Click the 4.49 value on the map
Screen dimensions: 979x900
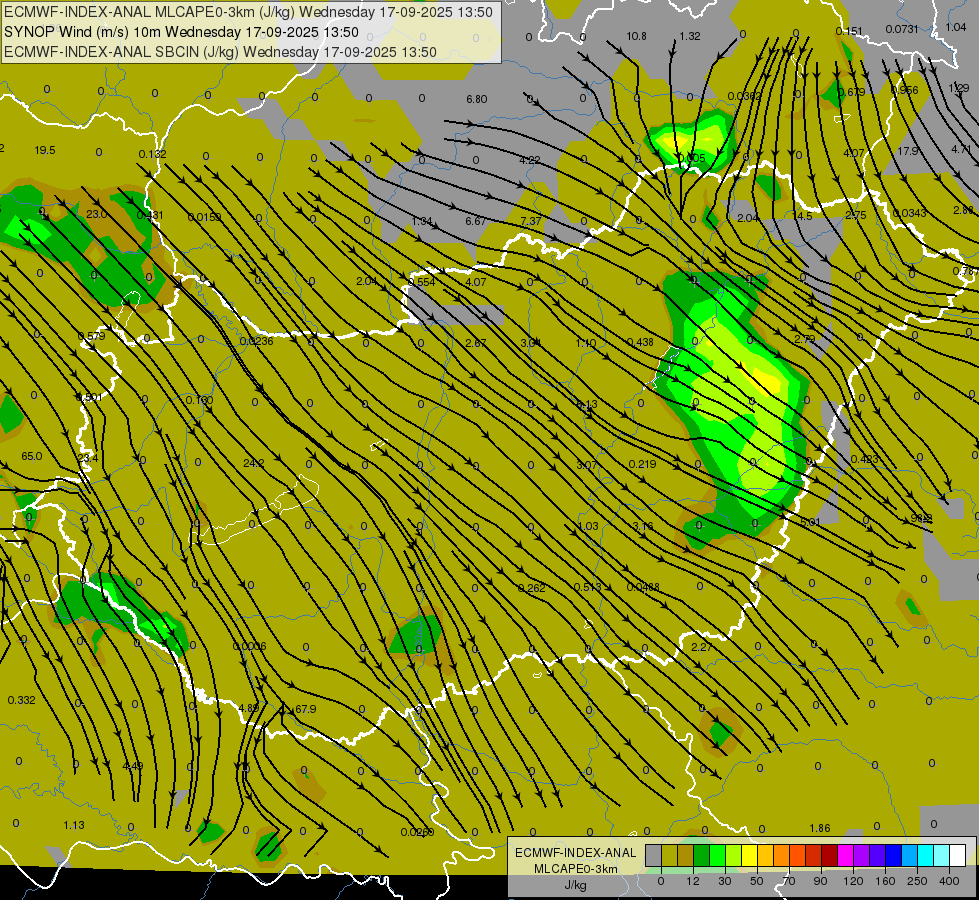tap(133, 766)
